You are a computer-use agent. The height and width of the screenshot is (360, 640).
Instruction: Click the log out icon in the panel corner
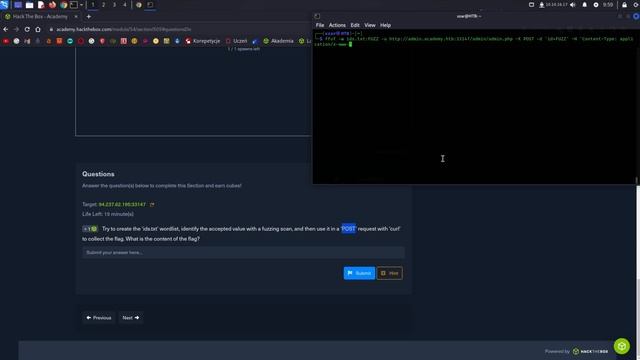[x=636, y=5]
